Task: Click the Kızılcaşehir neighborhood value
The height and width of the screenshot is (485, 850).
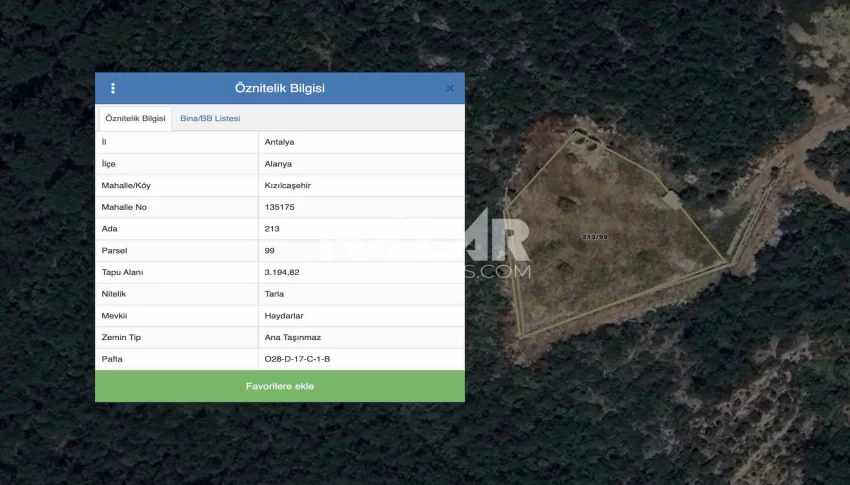Action: (286, 186)
